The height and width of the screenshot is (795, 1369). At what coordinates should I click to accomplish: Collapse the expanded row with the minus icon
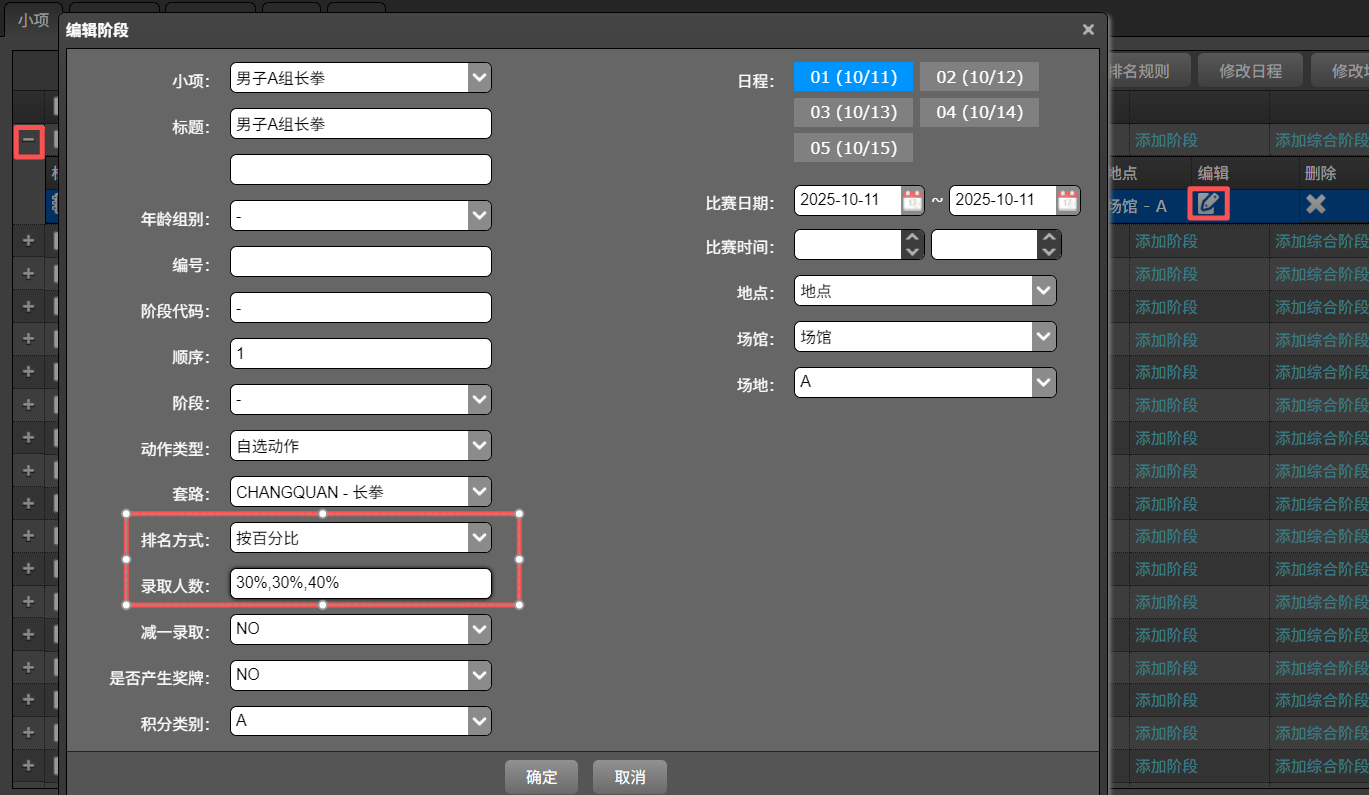coord(29,141)
